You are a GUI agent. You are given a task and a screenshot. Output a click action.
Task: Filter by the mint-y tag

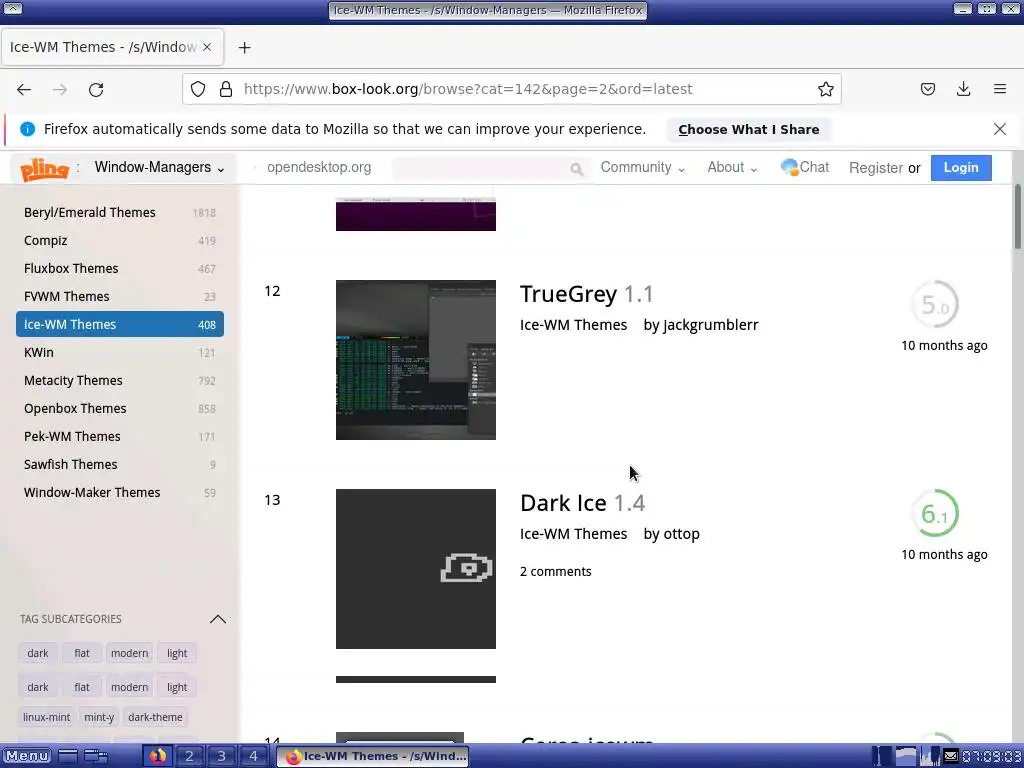(x=99, y=717)
